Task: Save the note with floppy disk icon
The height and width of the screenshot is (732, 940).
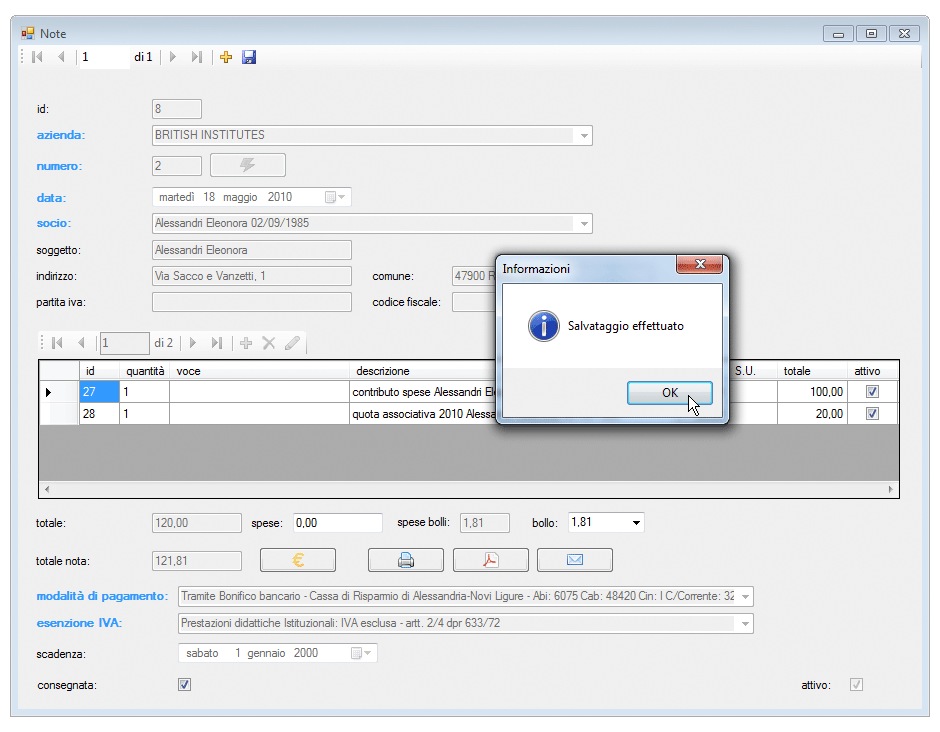Action: click(x=249, y=57)
